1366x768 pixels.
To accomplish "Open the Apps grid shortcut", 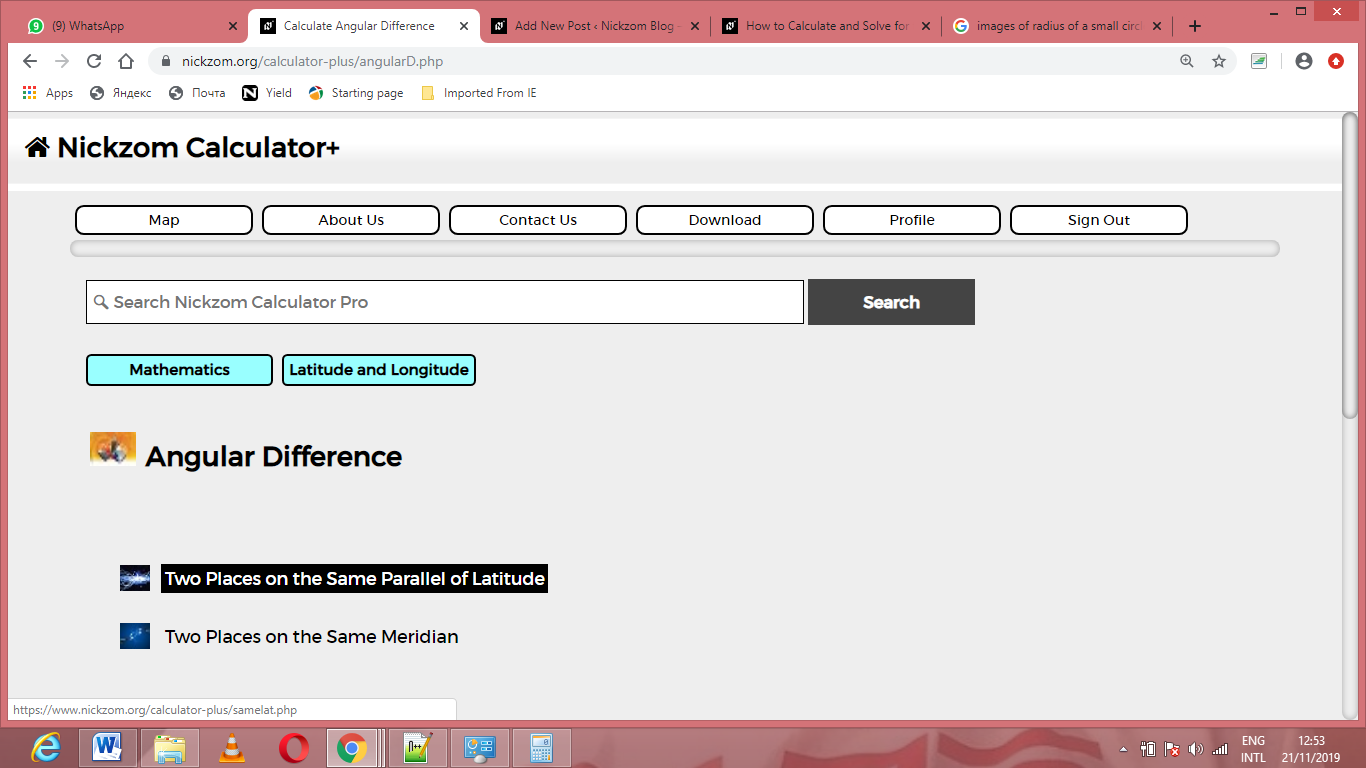I will 47,93.
